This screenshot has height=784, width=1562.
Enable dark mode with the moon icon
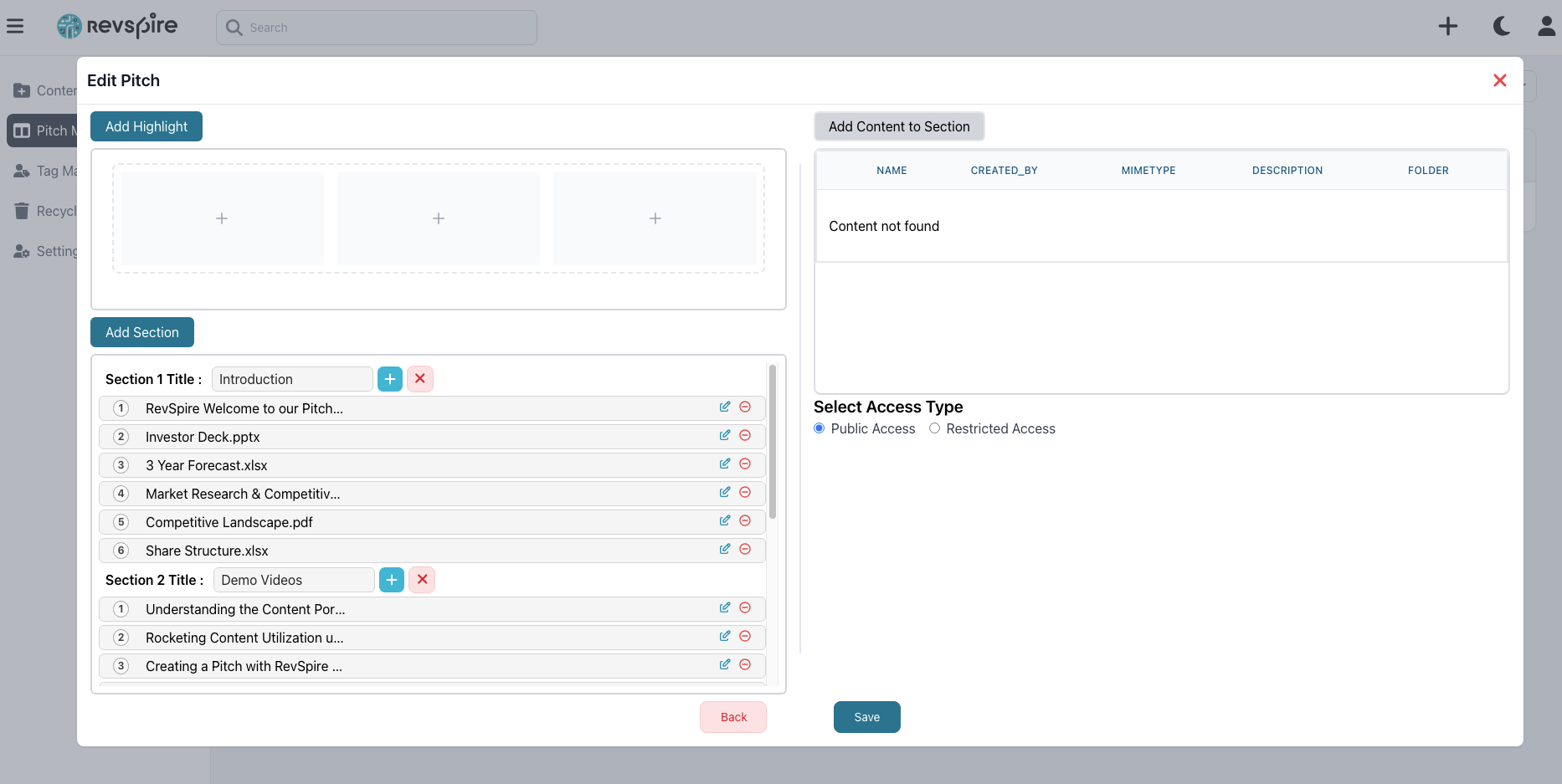(1501, 26)
